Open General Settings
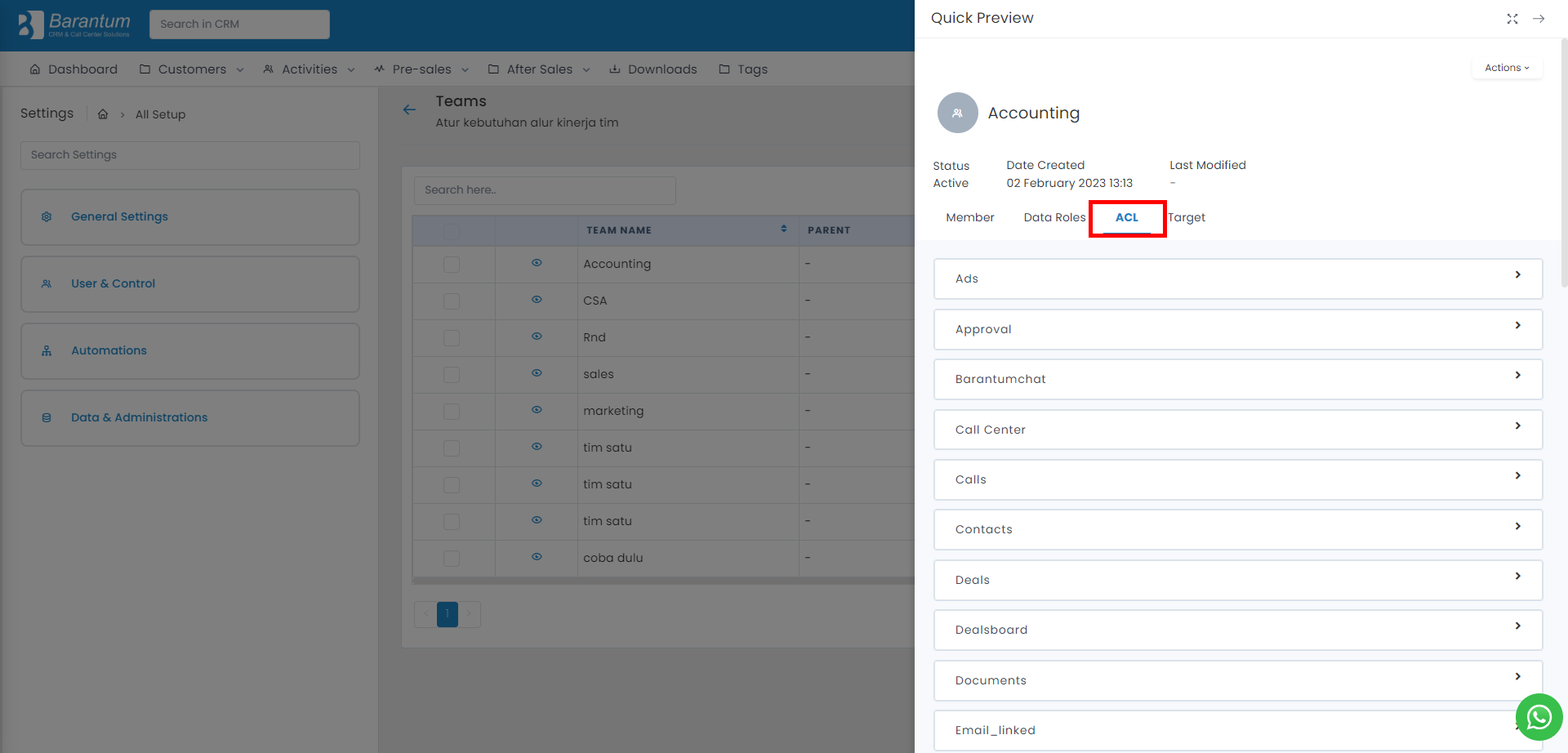 point(190,217)
